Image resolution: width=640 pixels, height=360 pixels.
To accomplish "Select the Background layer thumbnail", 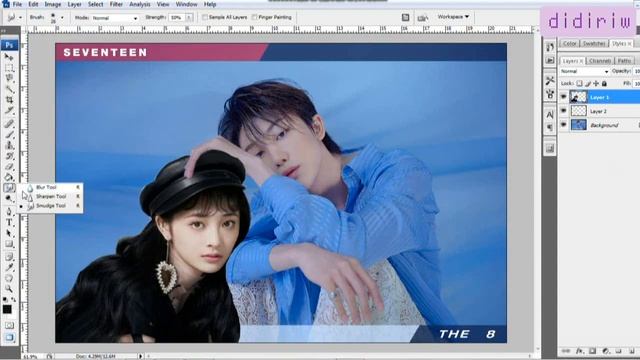I will pos(578,125).
